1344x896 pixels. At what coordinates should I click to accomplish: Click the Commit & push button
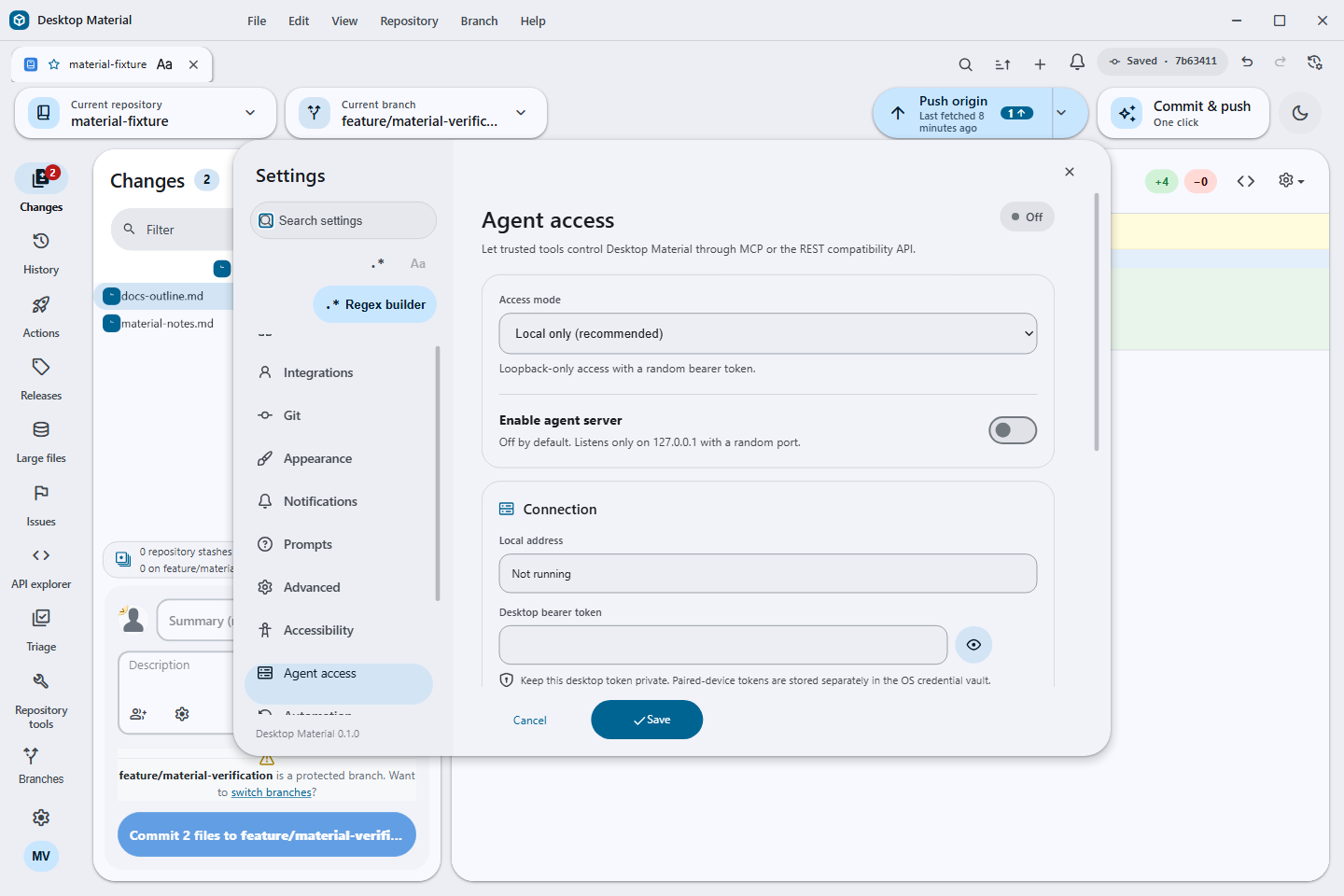click(x=1183, y=113)
